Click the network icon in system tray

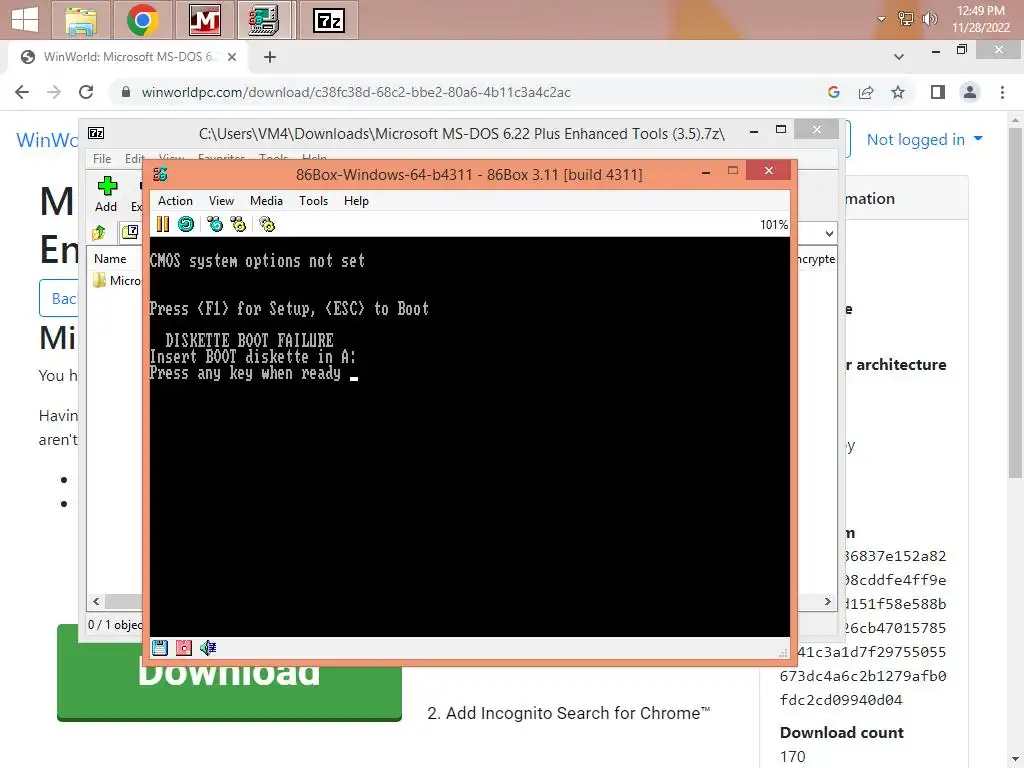click(905, 18)
